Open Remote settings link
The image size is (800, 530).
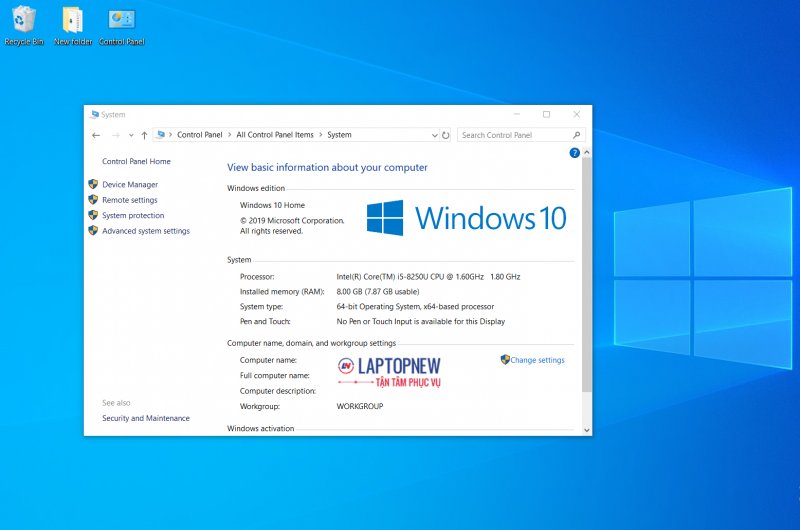click(x=130, y=200)
